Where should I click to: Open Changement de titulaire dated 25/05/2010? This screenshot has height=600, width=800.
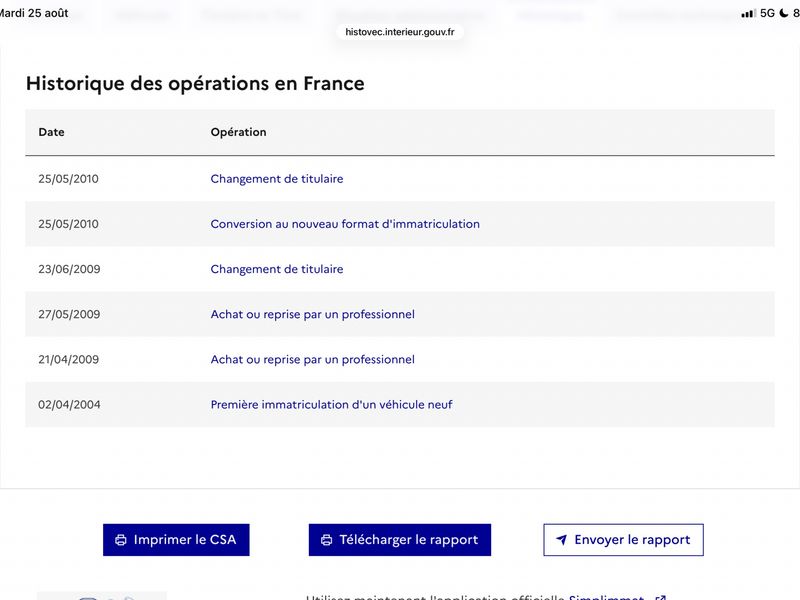277,179
